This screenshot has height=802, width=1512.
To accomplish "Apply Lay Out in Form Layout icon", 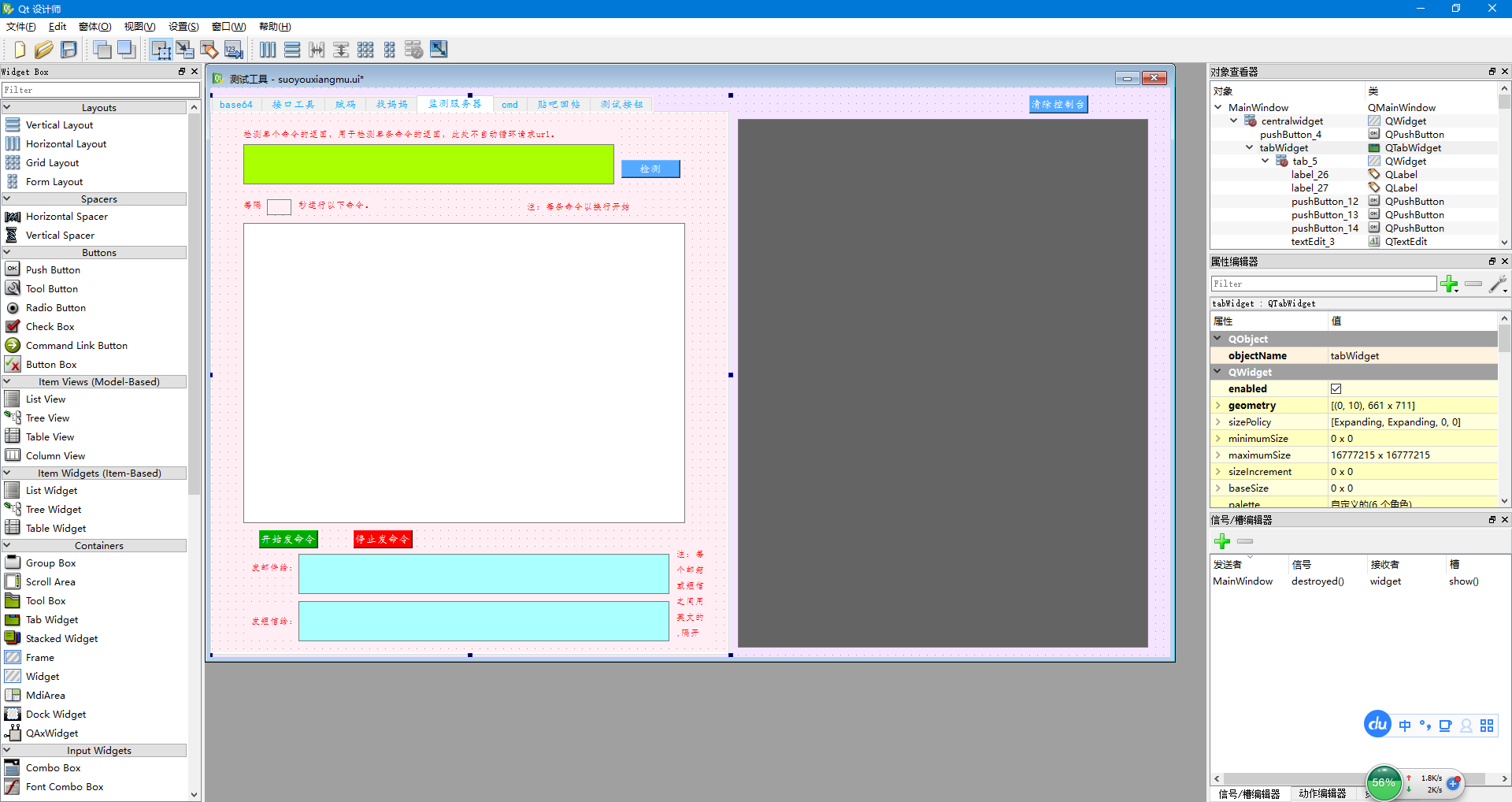I will 390,50.
